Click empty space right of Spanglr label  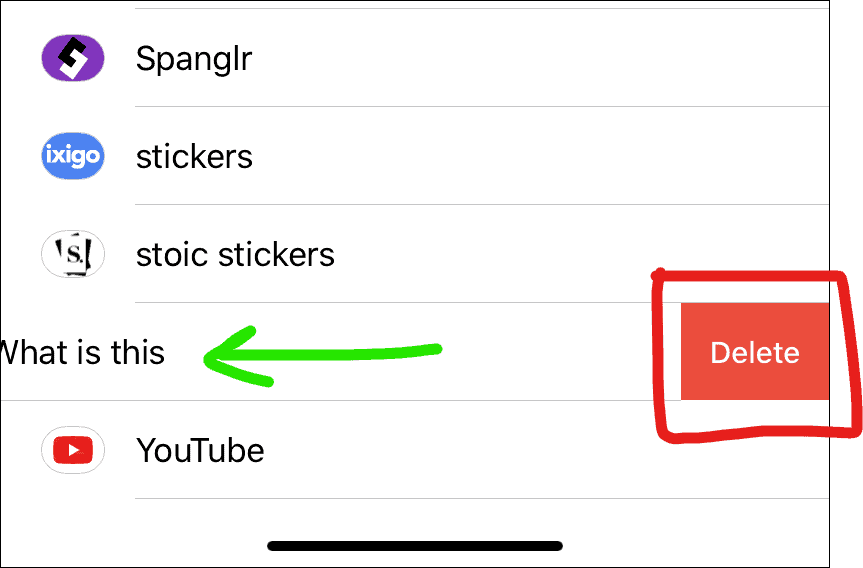coord(539,58)
